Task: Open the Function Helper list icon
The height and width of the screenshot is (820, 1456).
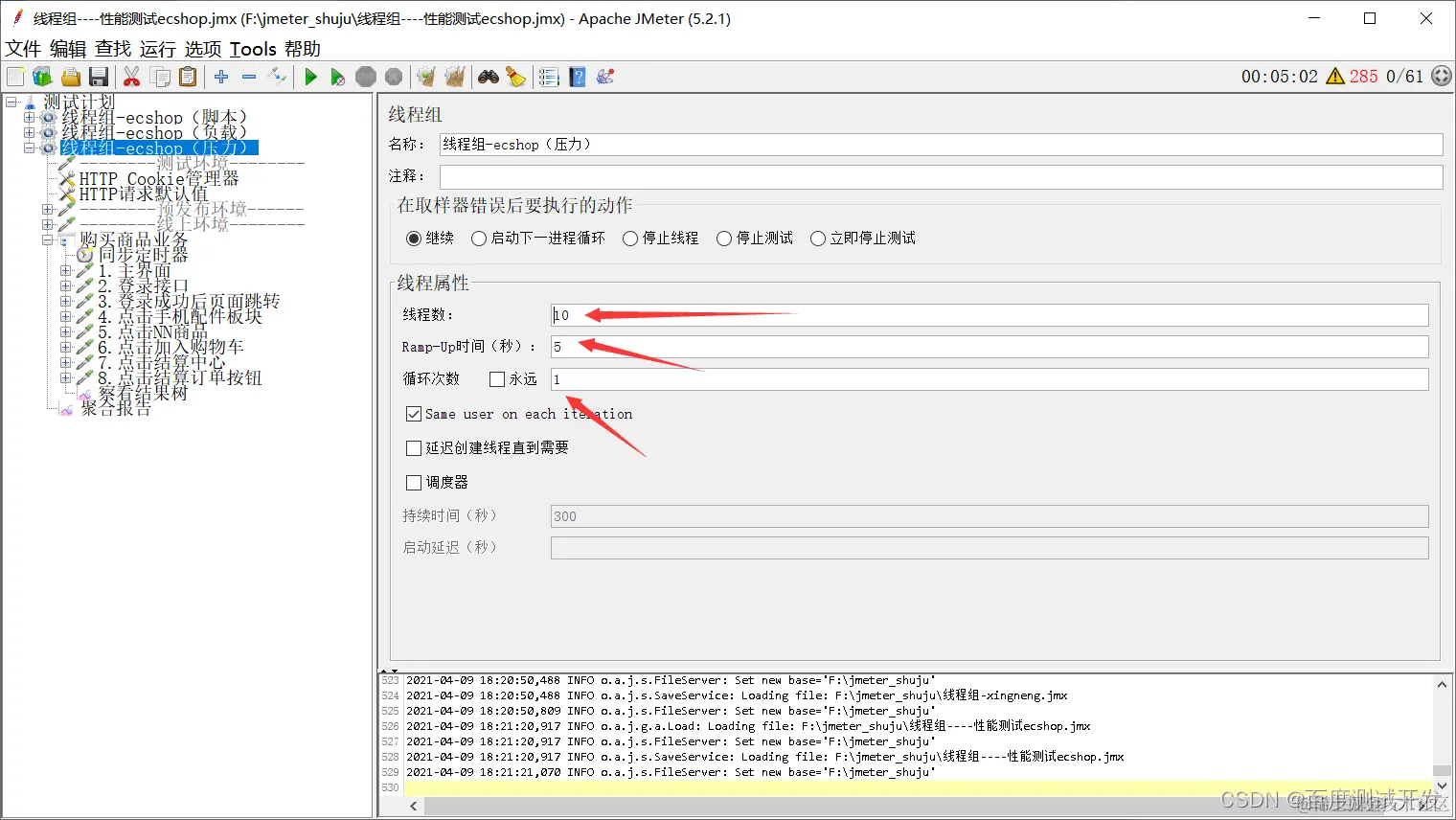Action: pos(549,77)
